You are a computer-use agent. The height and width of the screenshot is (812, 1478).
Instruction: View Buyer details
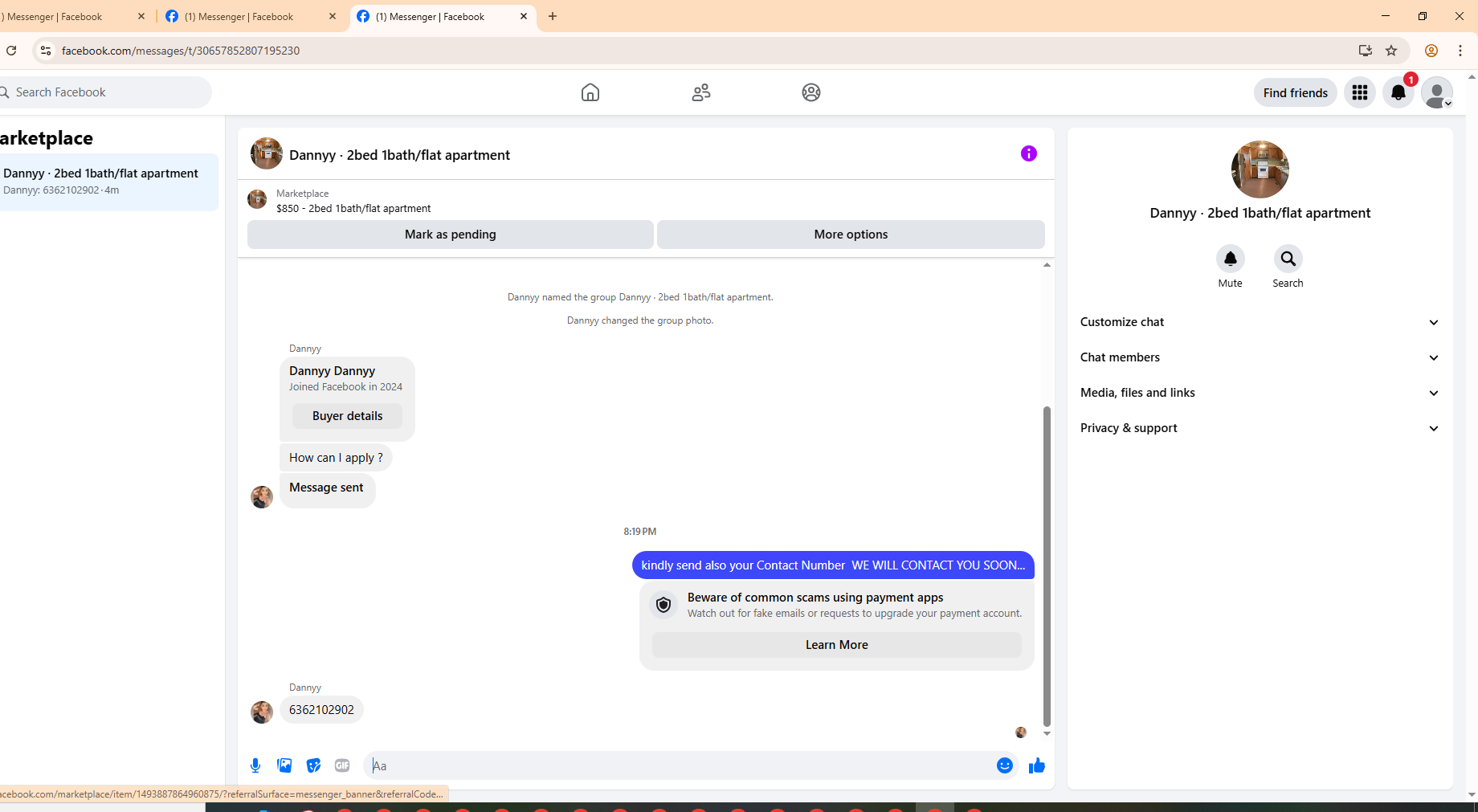(x=347, y=416)
